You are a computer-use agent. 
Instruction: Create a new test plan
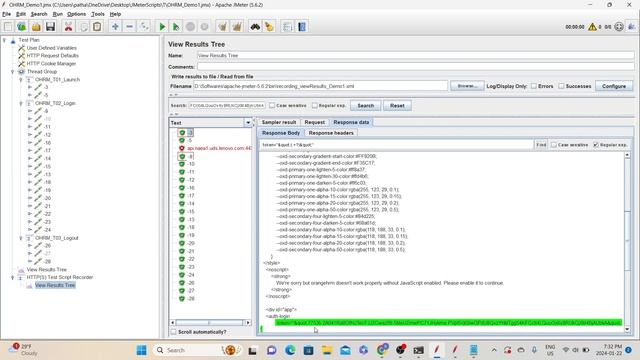tap(8, 27)
